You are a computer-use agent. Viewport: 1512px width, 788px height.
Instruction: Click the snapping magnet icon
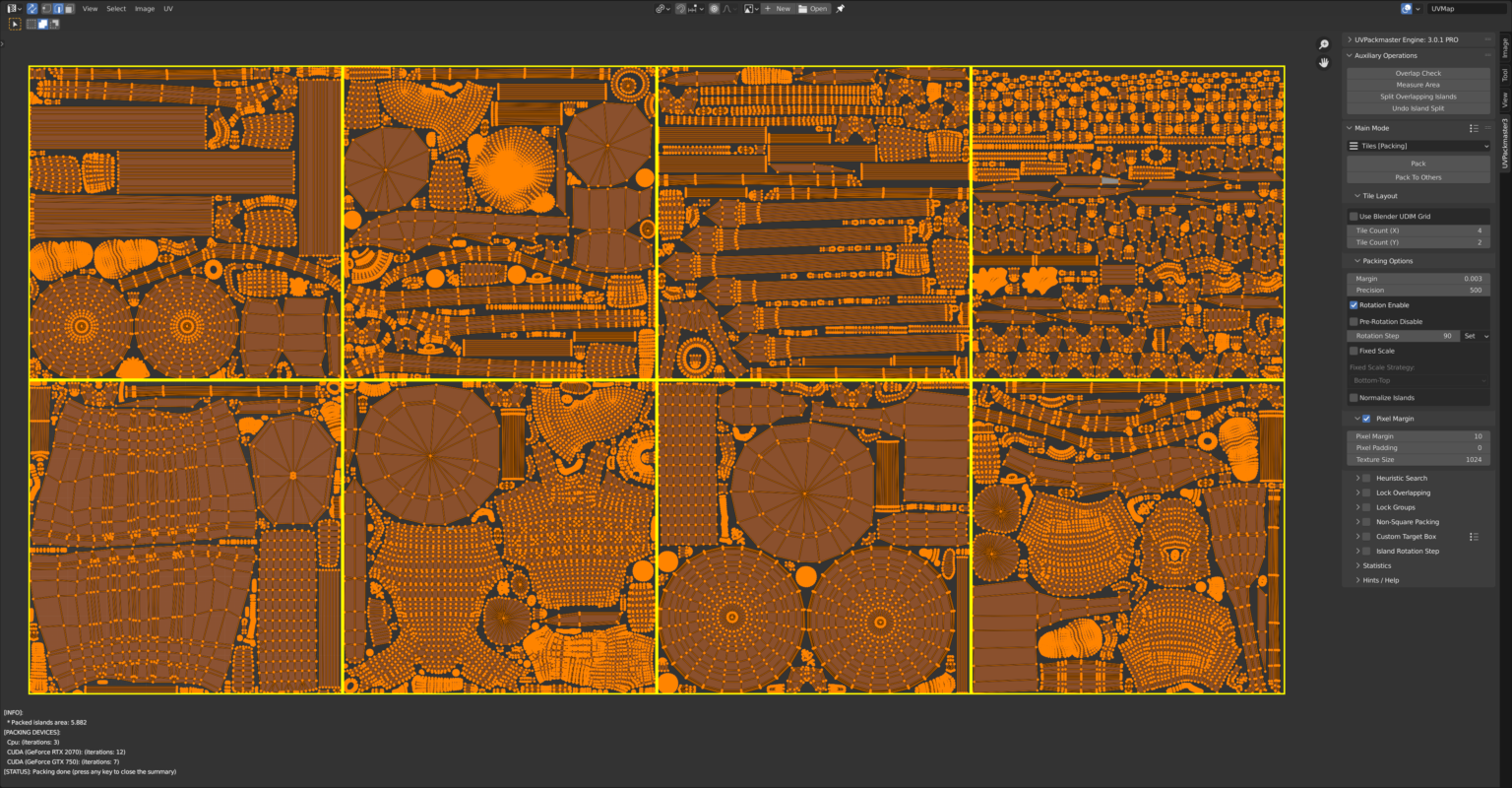coord(680,9)
